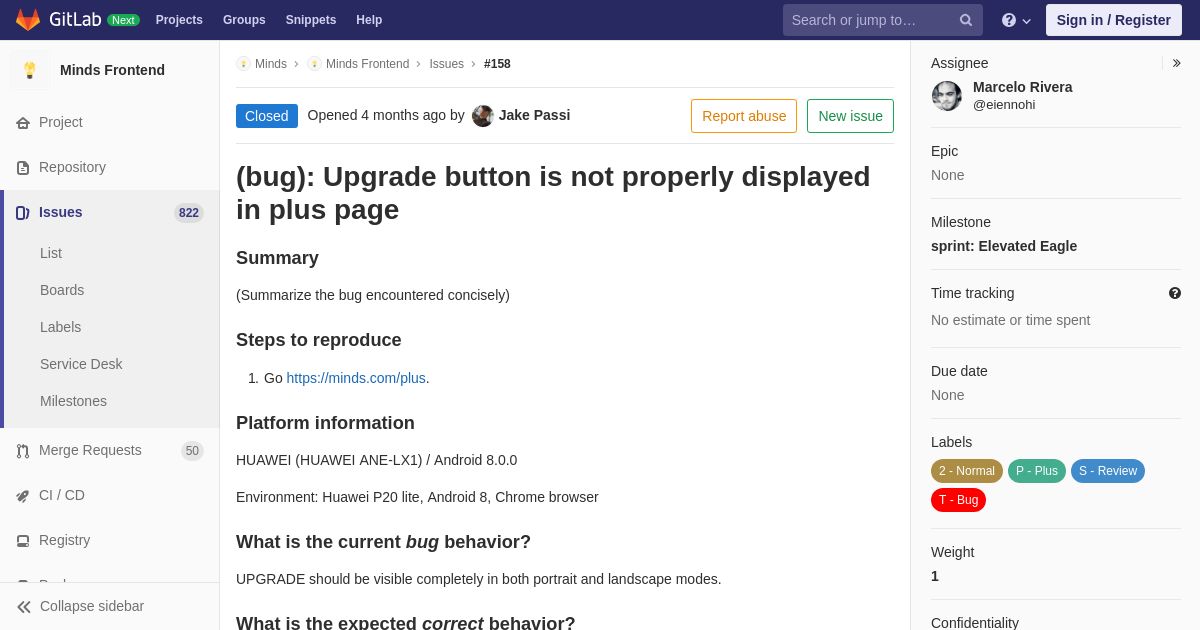
Task: Click the Minds breadcrumb avatar icon
Action: pyautogui.click(x=243, y=64)
